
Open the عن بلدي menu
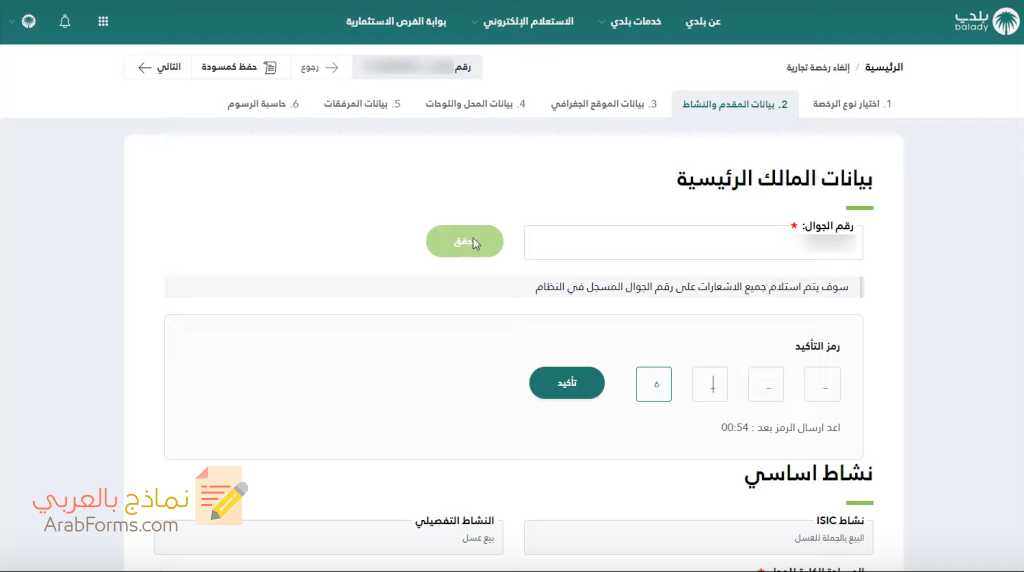click(x=703, y=22)
